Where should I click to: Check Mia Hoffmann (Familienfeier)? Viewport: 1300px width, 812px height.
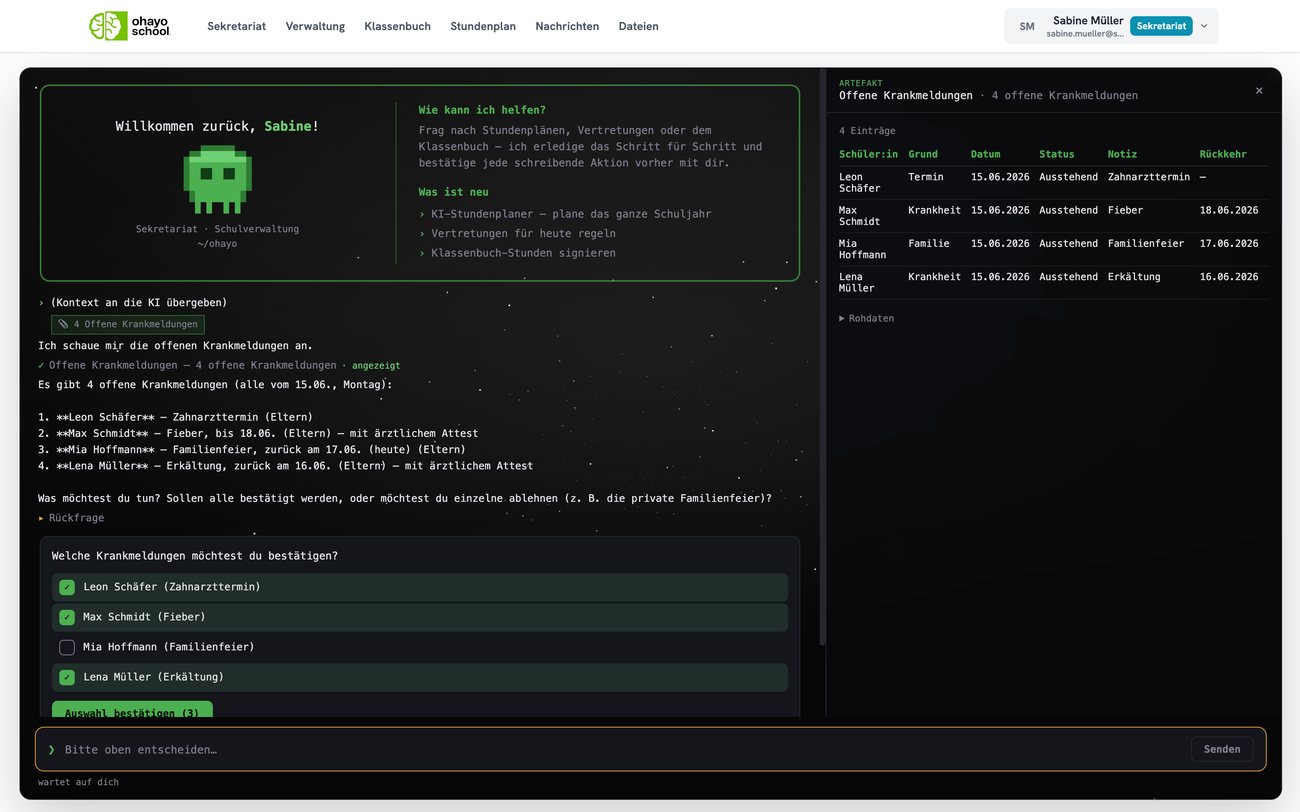click(67, 647)
